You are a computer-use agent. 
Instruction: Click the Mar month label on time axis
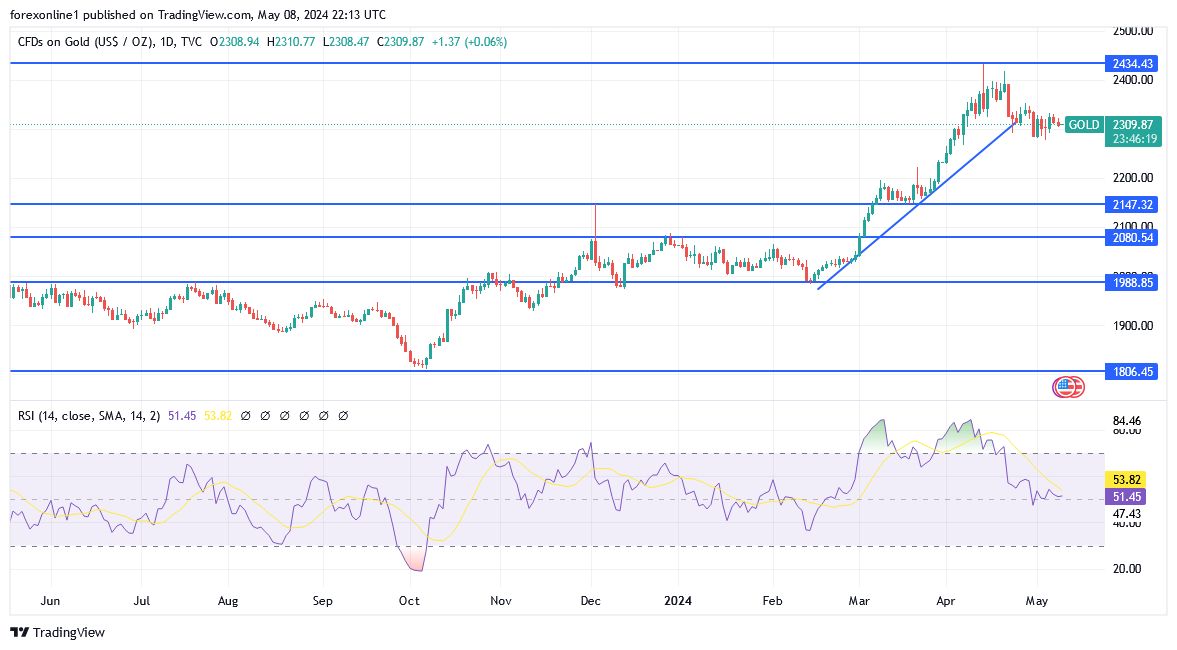858,601
